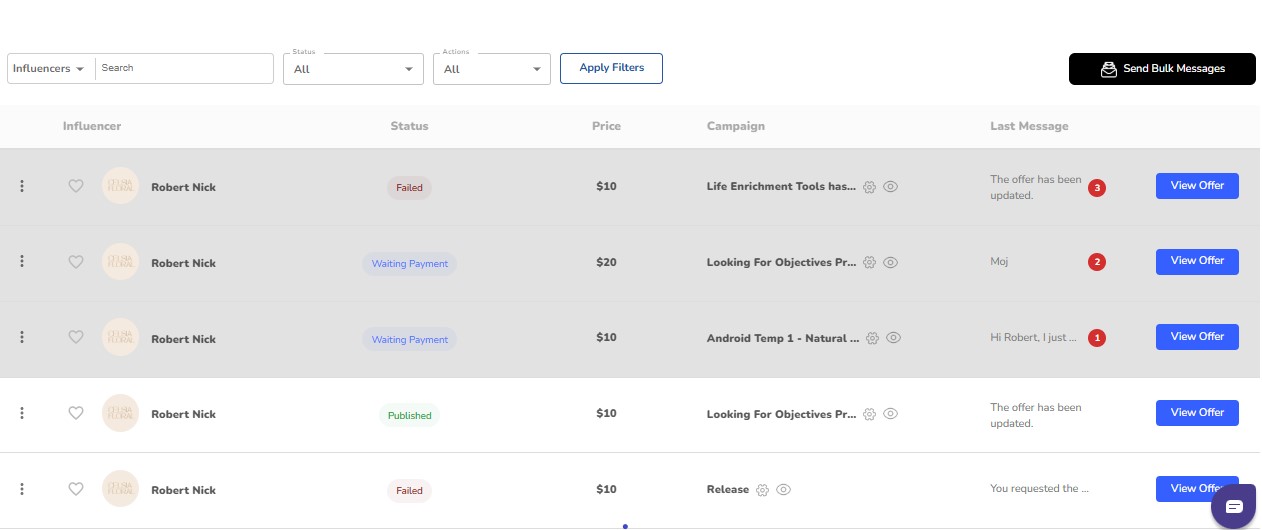
Task: Click the gear icon in the $20 Looking For Objectives row
Action: (x=870, y=263)
